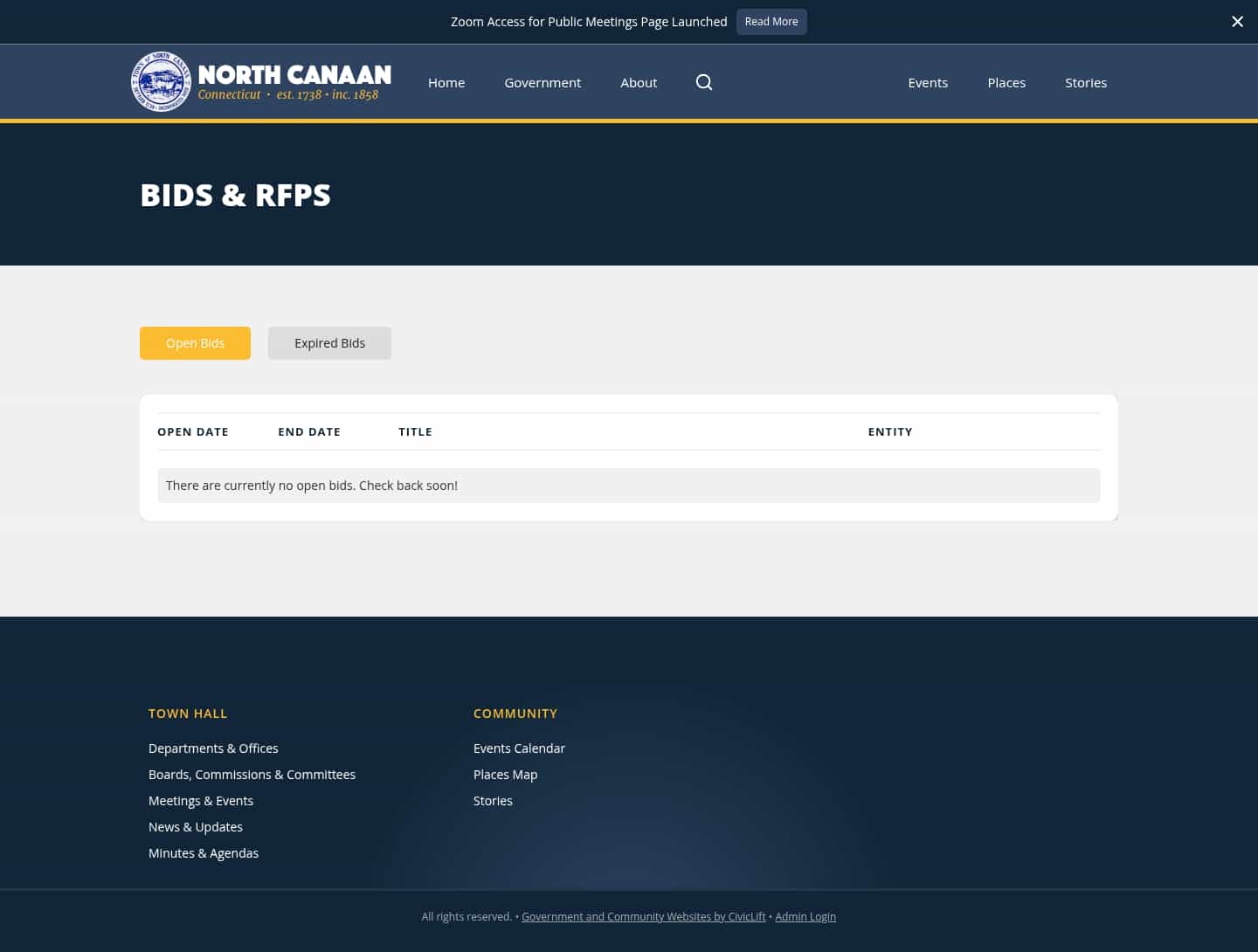This screenshot has width=1258, height=952.
Task: Click the Read More button
Action: click(x=771, y=21)
